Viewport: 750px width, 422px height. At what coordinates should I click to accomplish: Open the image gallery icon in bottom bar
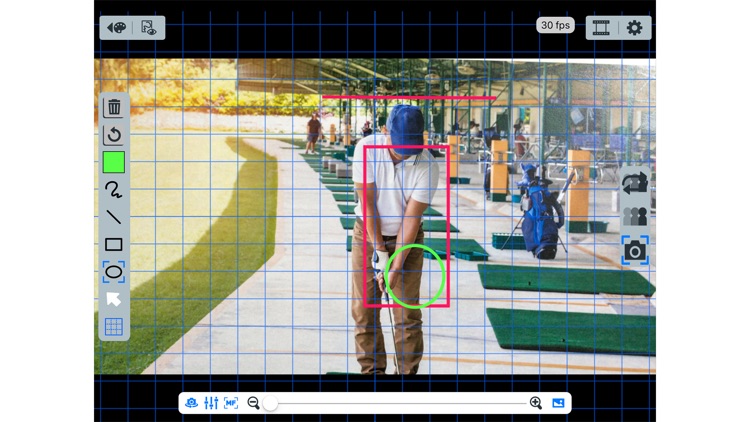[x=558, y=403]
